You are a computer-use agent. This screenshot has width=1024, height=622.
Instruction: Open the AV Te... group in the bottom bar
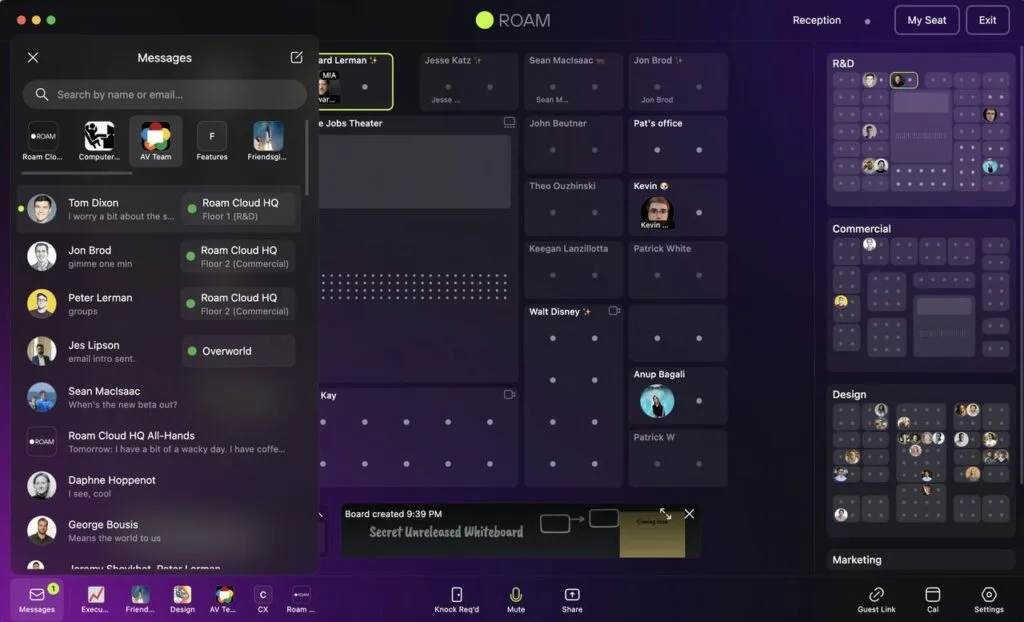[223, 599]
